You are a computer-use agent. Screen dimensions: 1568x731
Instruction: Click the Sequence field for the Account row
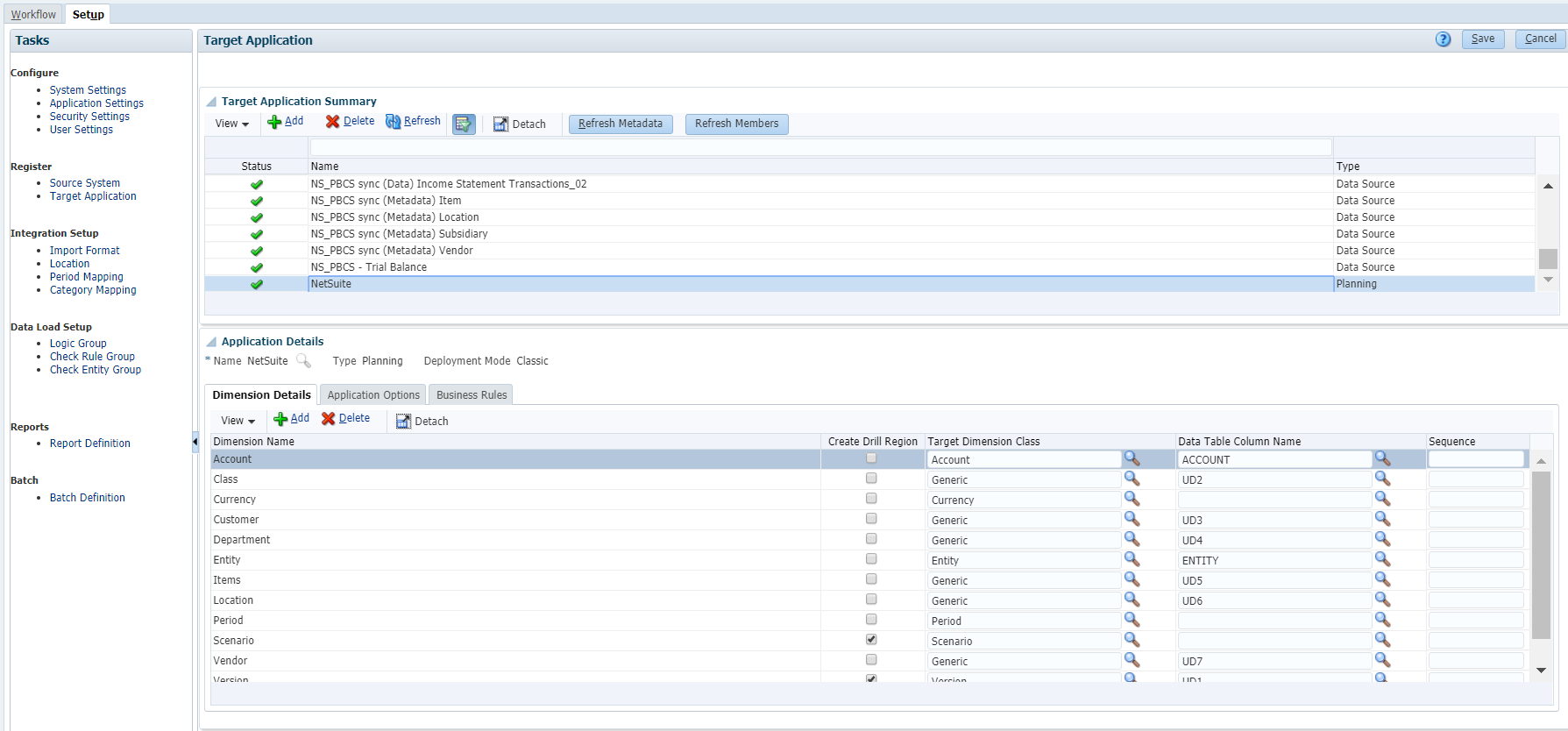point(1476,459)
